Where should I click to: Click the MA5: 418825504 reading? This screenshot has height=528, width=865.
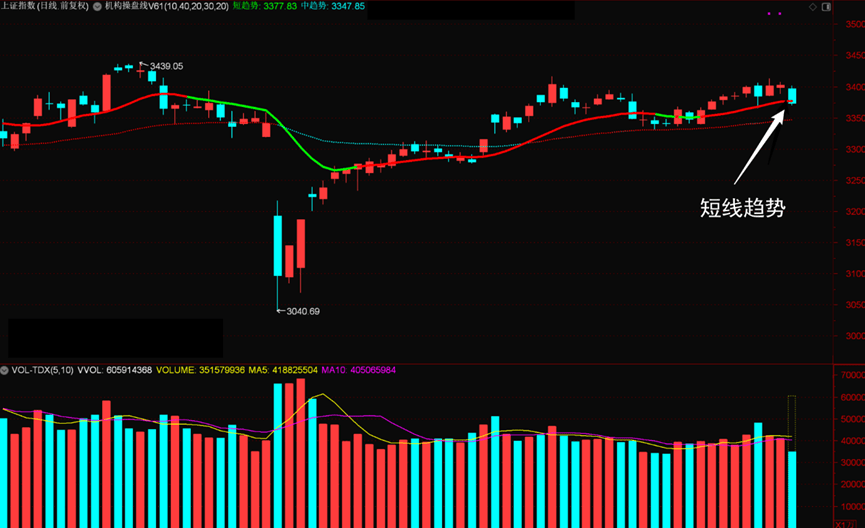click(283, 370)
